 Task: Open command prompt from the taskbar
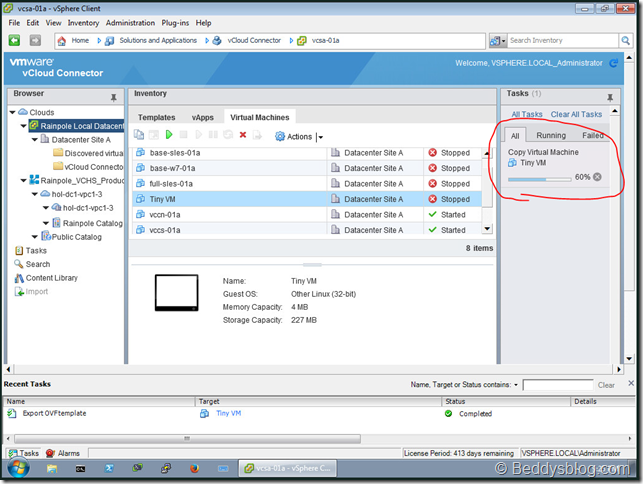point(80,468)
